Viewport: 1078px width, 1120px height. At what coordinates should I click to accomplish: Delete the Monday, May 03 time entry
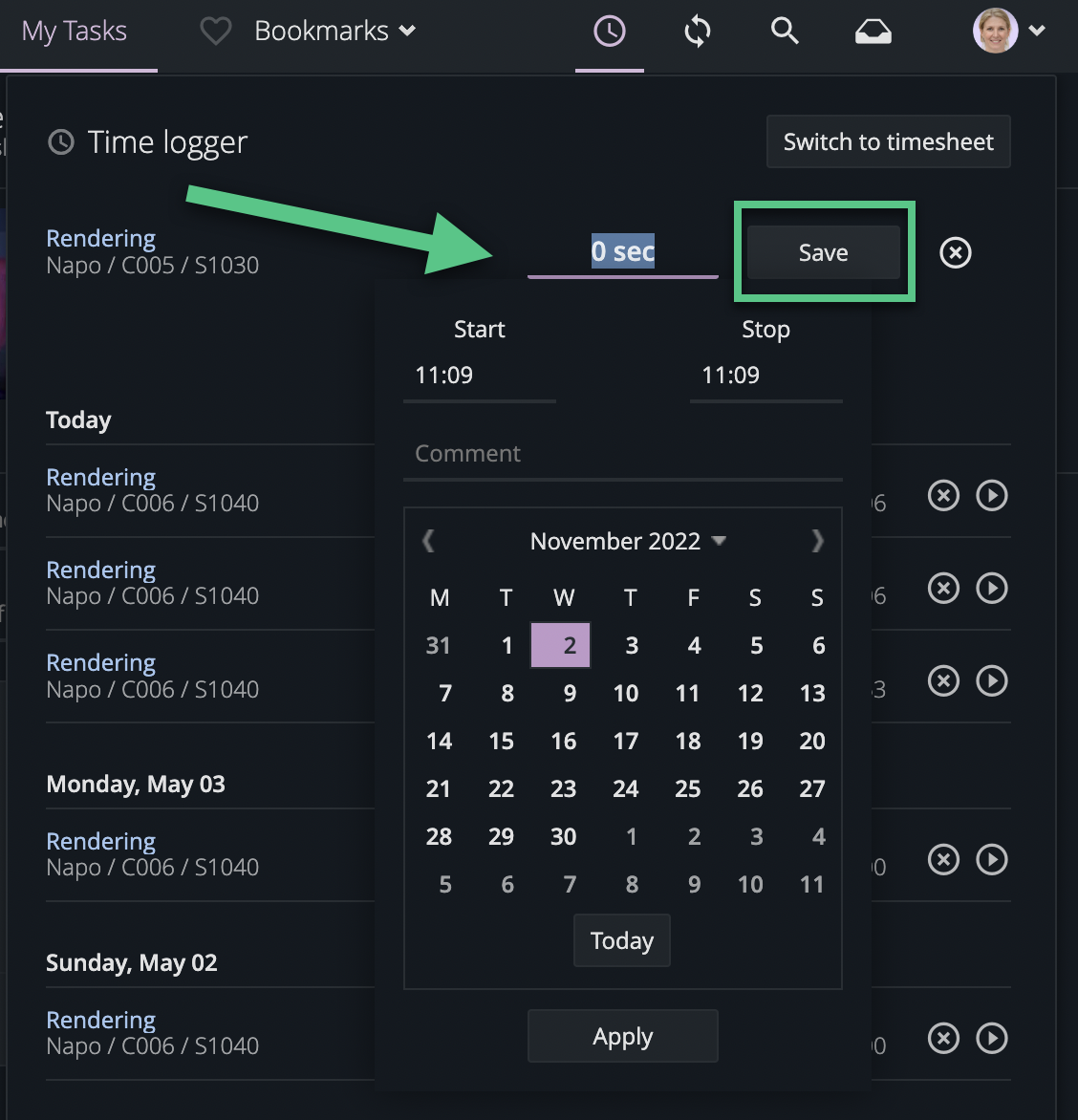(x=943, y=859)
